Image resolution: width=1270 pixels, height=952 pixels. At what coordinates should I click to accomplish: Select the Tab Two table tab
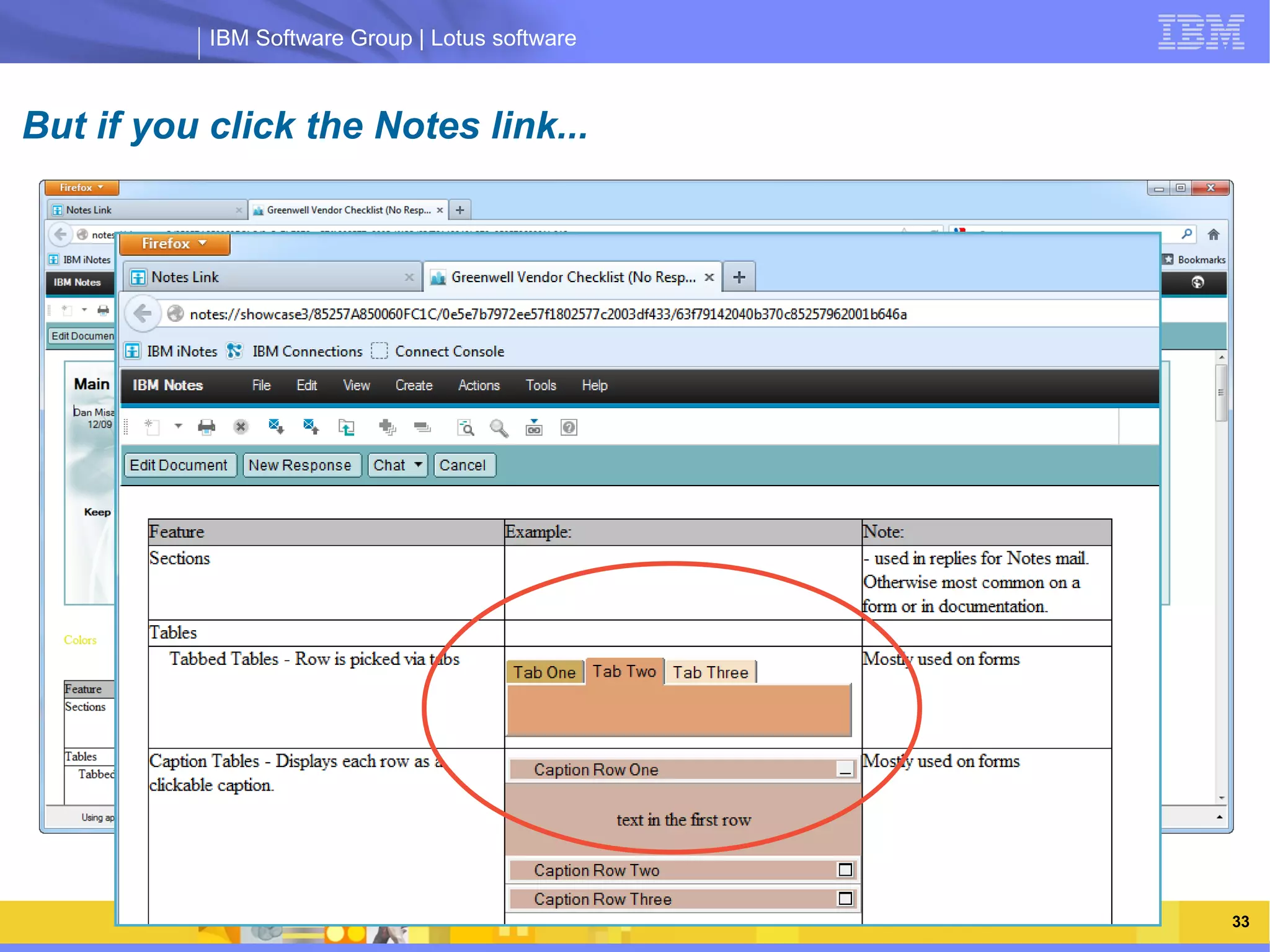pyautogui.click(x=624, y=671)
